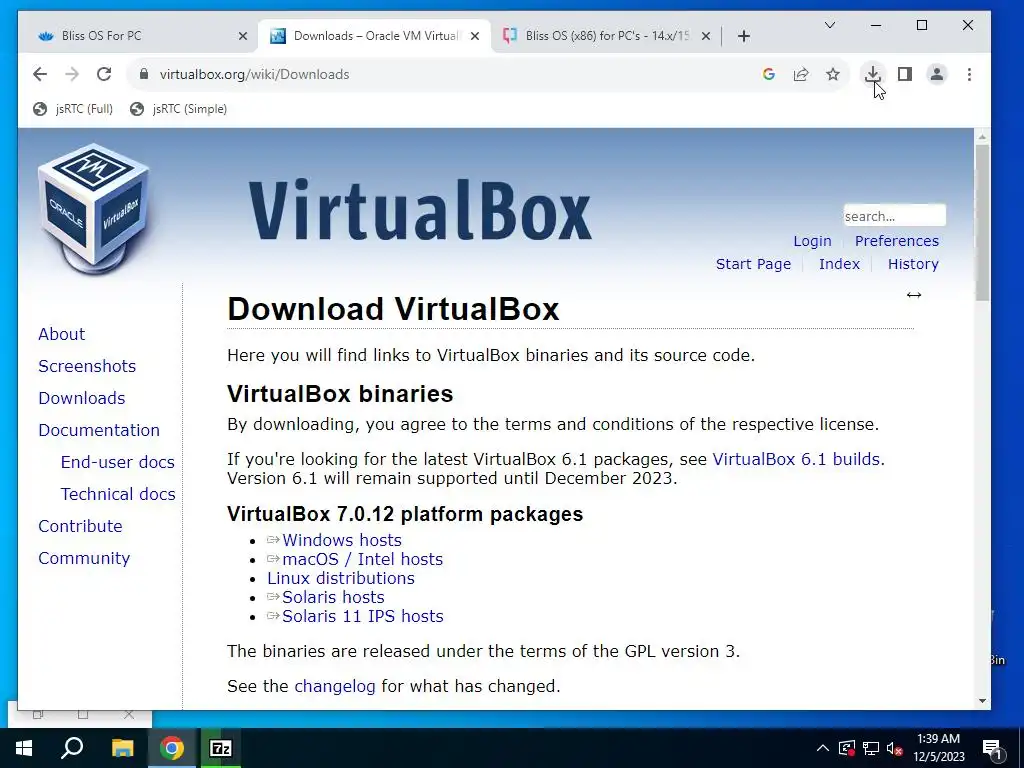Screen dimensions: 1024x768
Task: Close the Downloads – Oracle VM VirtualBox tab
Action: click(475, 36)
